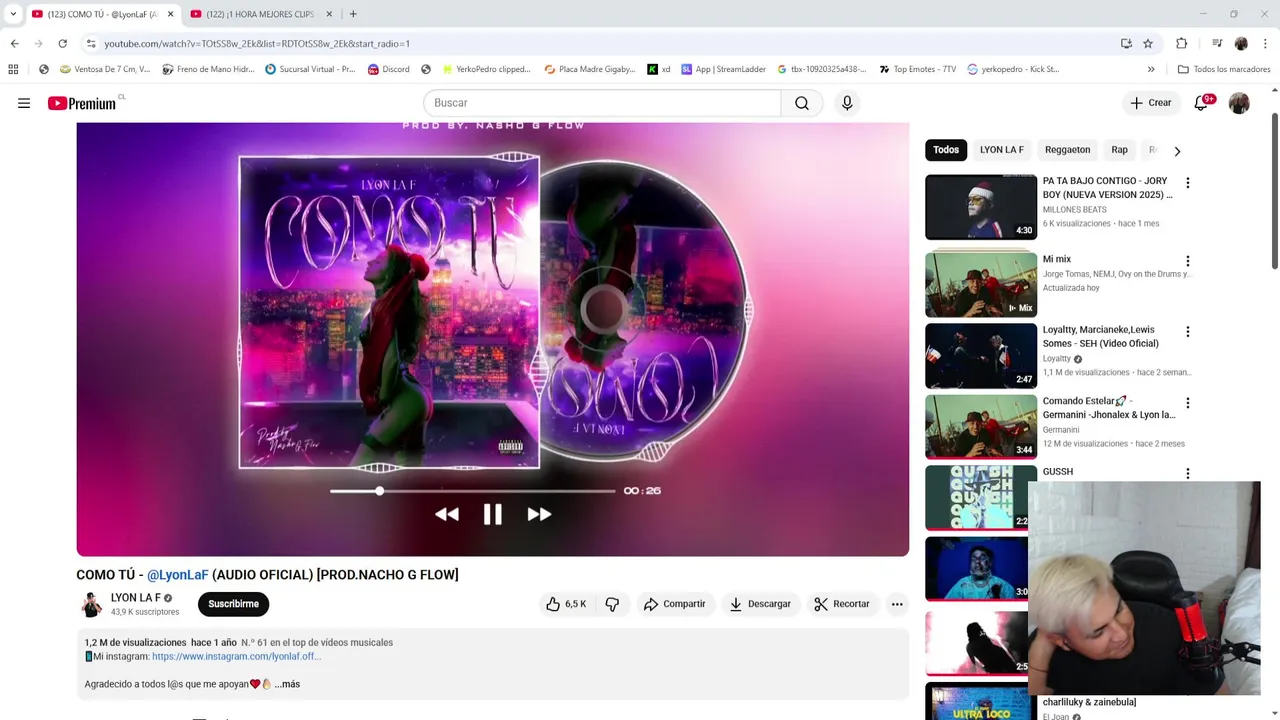Open PA TA BAJO CONTIGO video thumbnail

coord(981,207)
